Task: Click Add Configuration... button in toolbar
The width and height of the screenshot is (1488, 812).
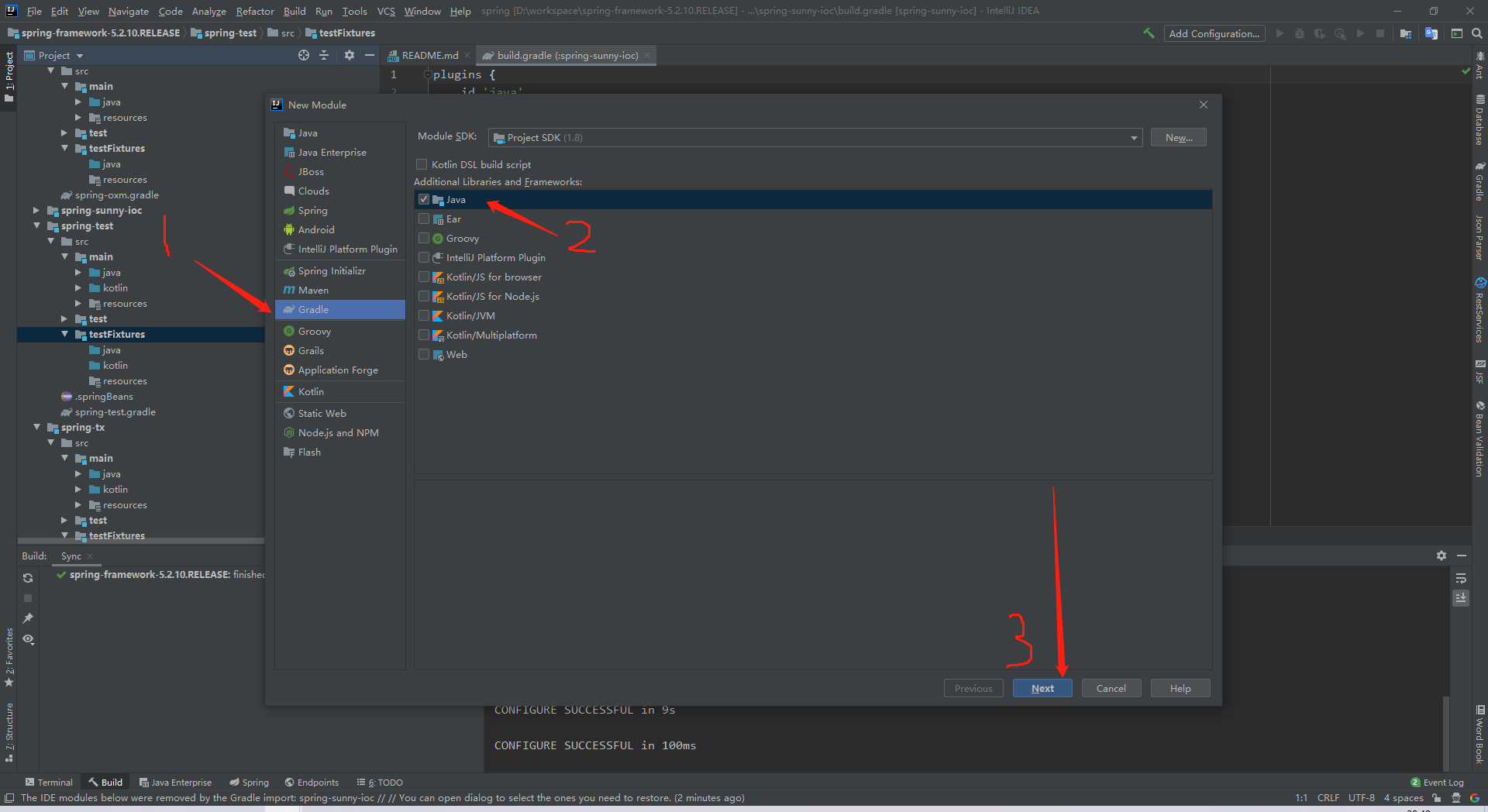Action: (x=1214, y=33)
